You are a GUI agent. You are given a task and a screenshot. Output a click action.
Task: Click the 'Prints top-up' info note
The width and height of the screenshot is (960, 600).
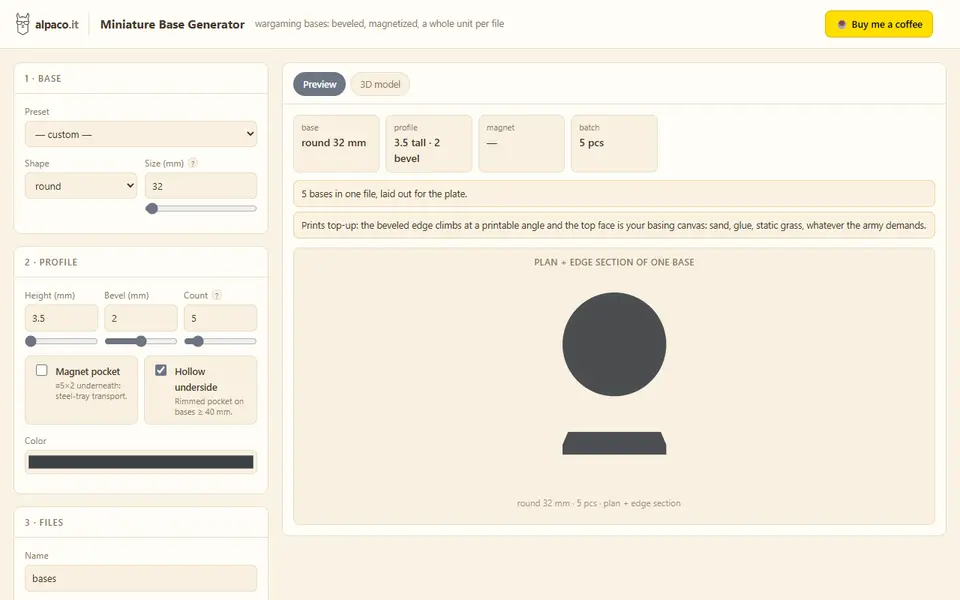pyautogui.click(x=614, y=225)
